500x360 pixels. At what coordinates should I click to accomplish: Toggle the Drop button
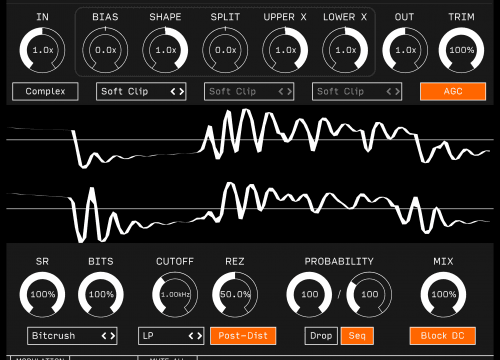click(321, 336)
